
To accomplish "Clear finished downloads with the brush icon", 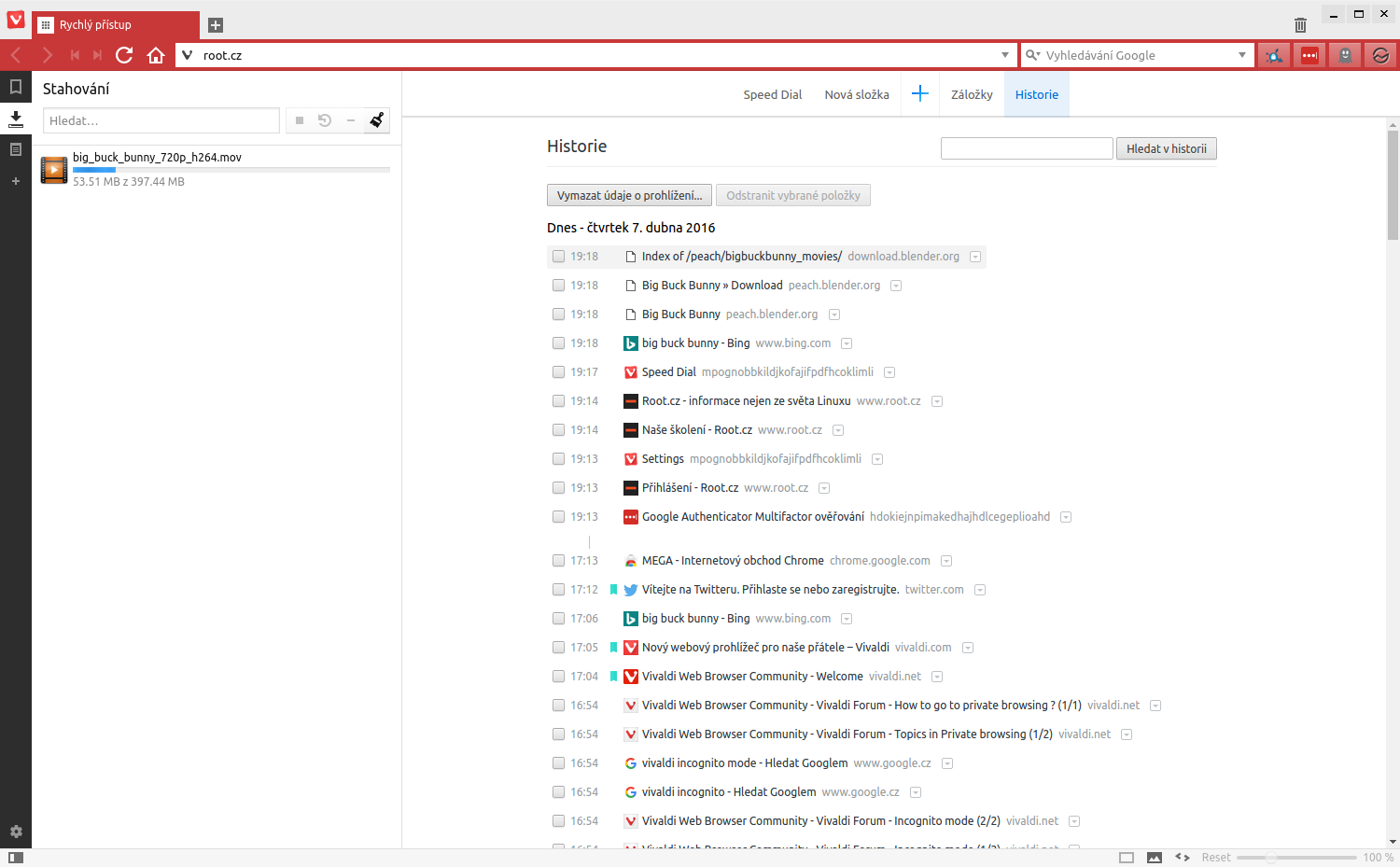I will point(377,119).
